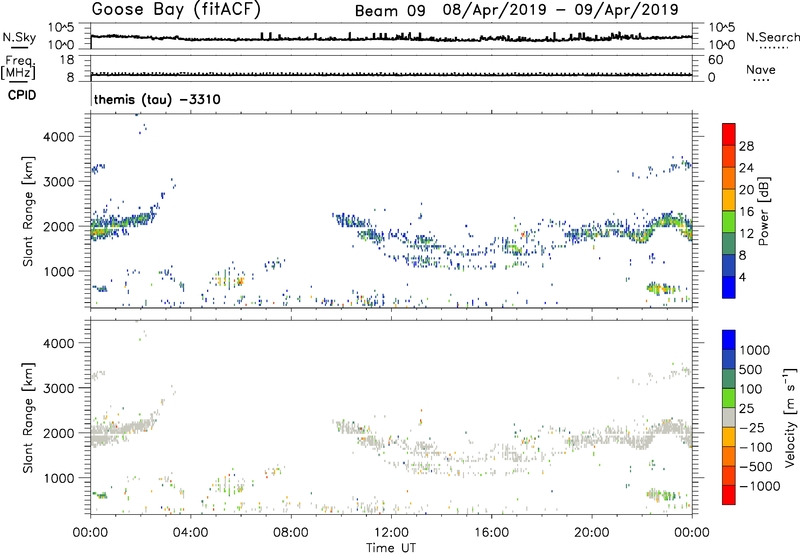The height and width of the screenshot is (554, 800).
Task: Click the 'Slant Range [km]' label of velocity panel
Action: (28, 418)
